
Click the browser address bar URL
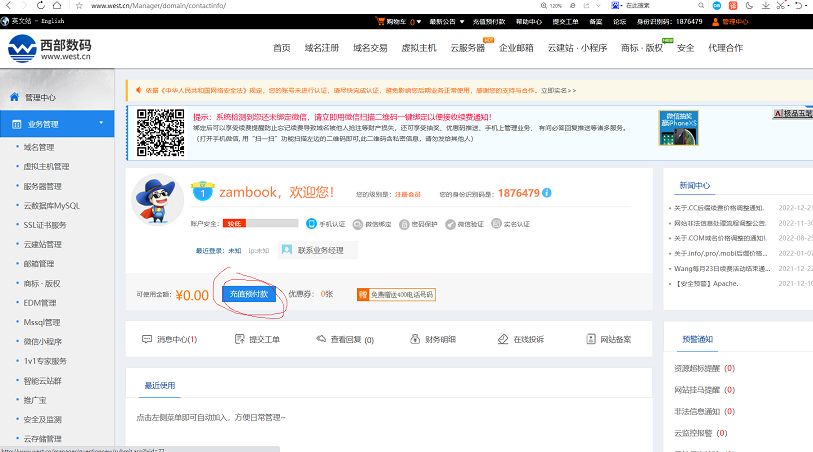coord(158,6)
